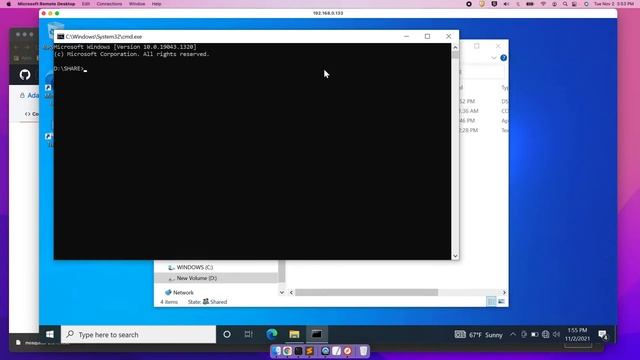This screenshot has height=360, width=640.
Task: Select the Command Prompt taskbar icon
Action: pyautogui.click(x=317, y=334)
